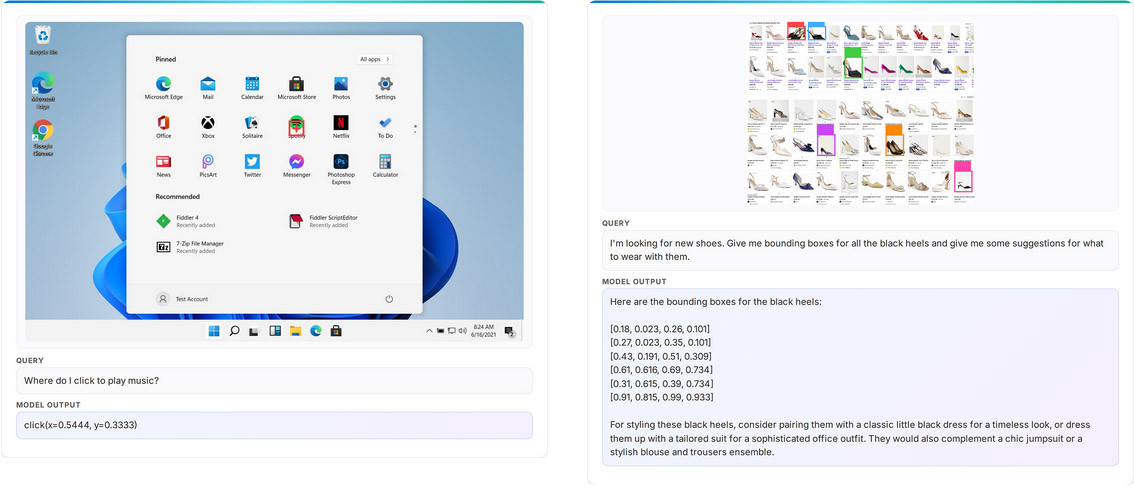Image resolution: width=1134 pixels, height=489 pixels.
Task: Open the Xbox pinned app
Action: (x=208, y=125)
